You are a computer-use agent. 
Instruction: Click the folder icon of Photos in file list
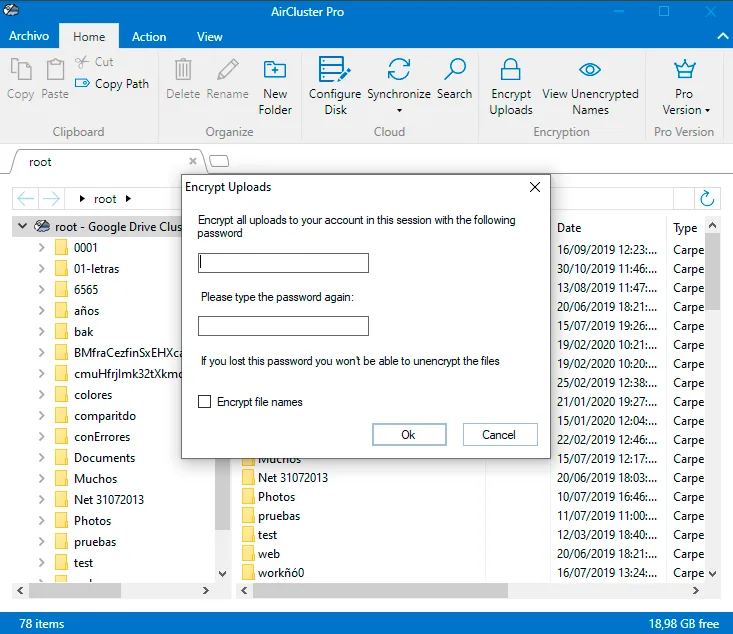(248, 497)
